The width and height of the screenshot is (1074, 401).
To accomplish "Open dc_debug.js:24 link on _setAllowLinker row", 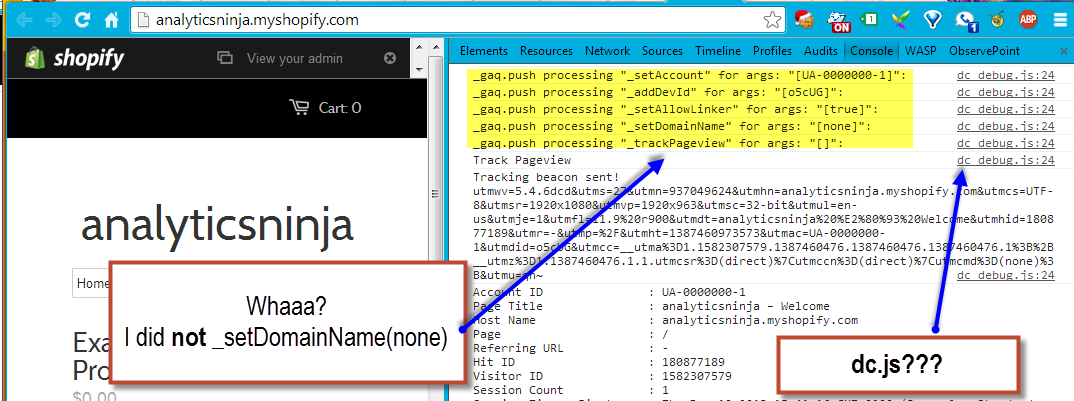I will point(1006,109).
